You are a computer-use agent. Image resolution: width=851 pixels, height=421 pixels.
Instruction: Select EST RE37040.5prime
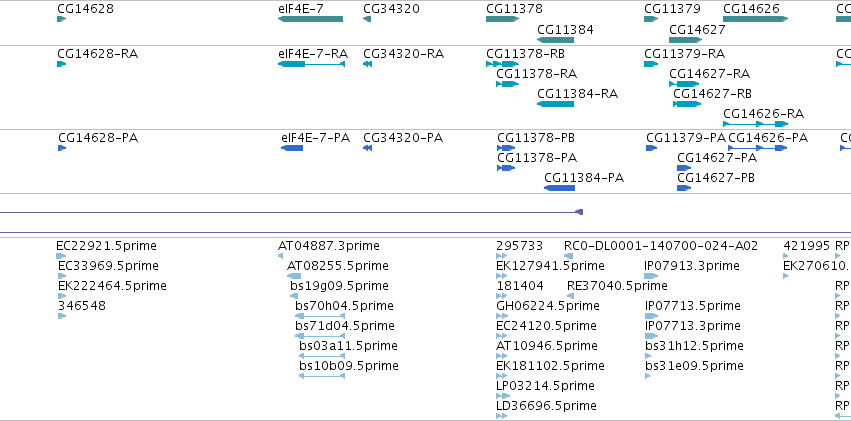pyautogui.click(x=617, y=286)
